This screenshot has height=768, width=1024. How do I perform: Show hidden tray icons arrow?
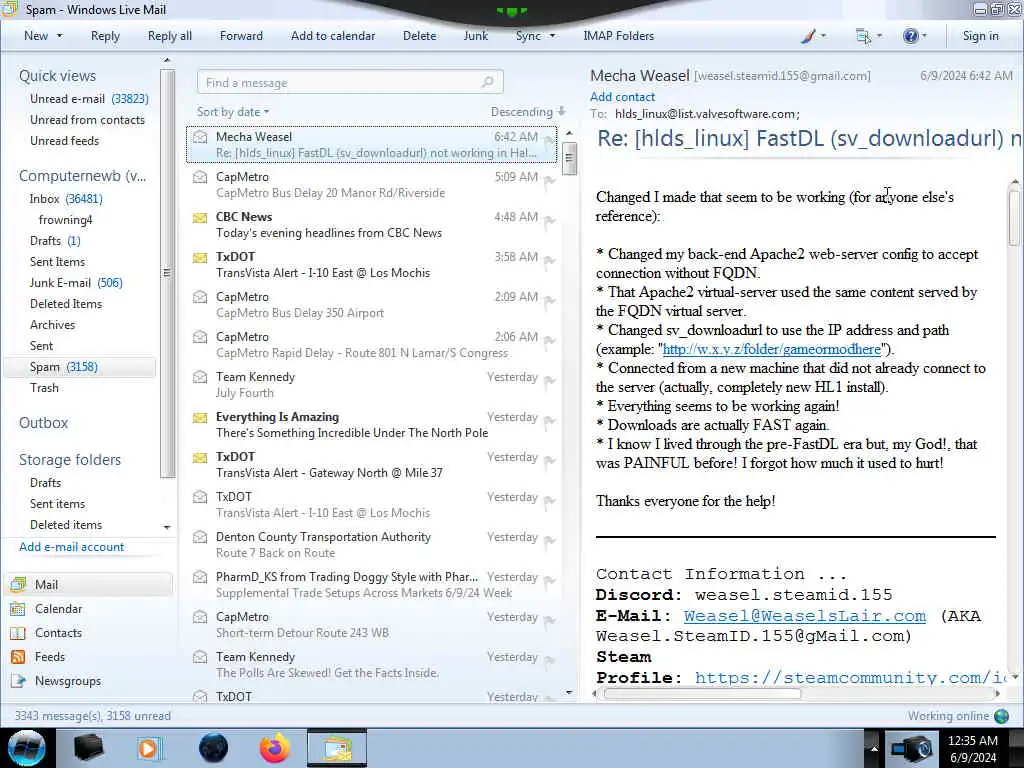874,749
